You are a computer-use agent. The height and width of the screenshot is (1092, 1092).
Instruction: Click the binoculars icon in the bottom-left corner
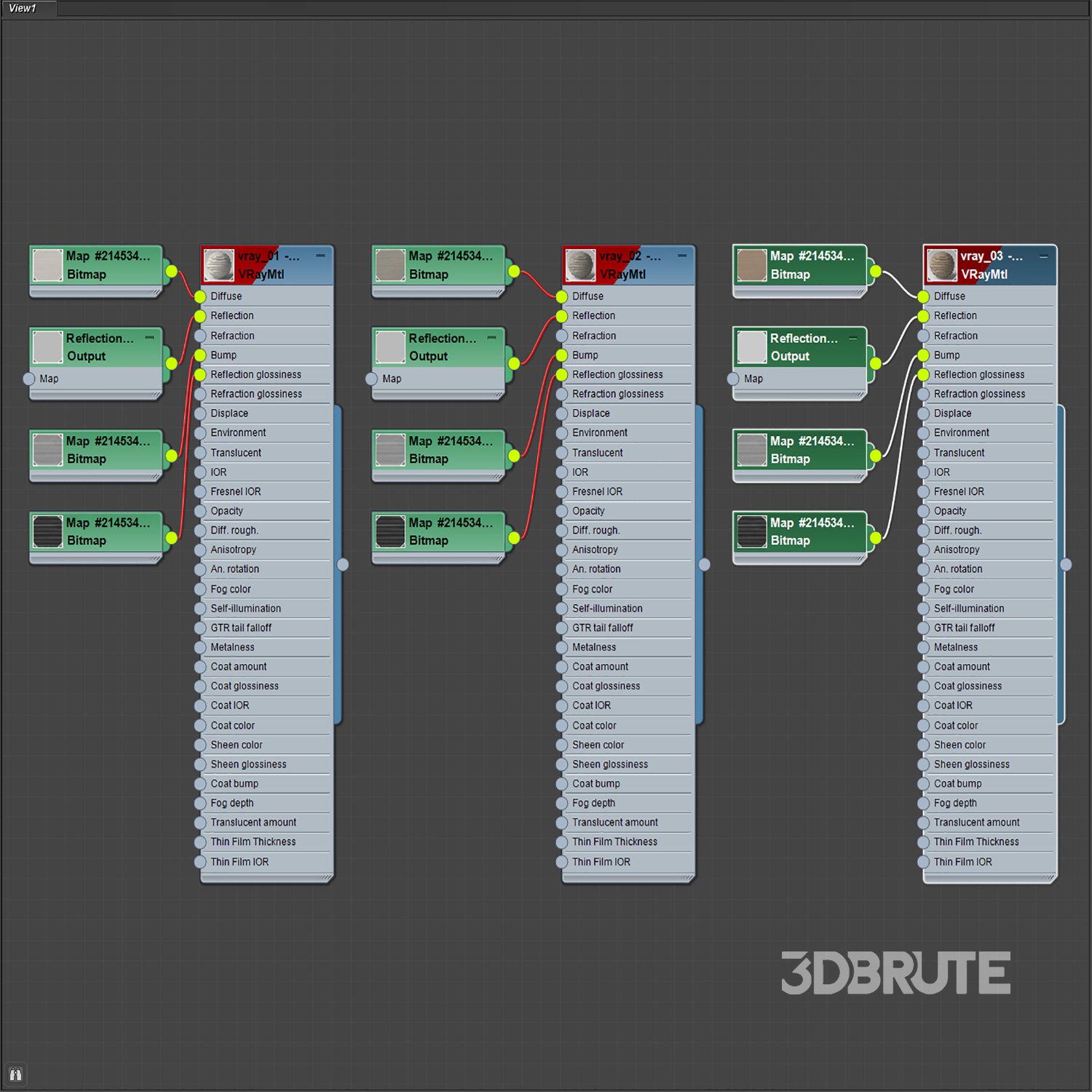(15, 1075)
